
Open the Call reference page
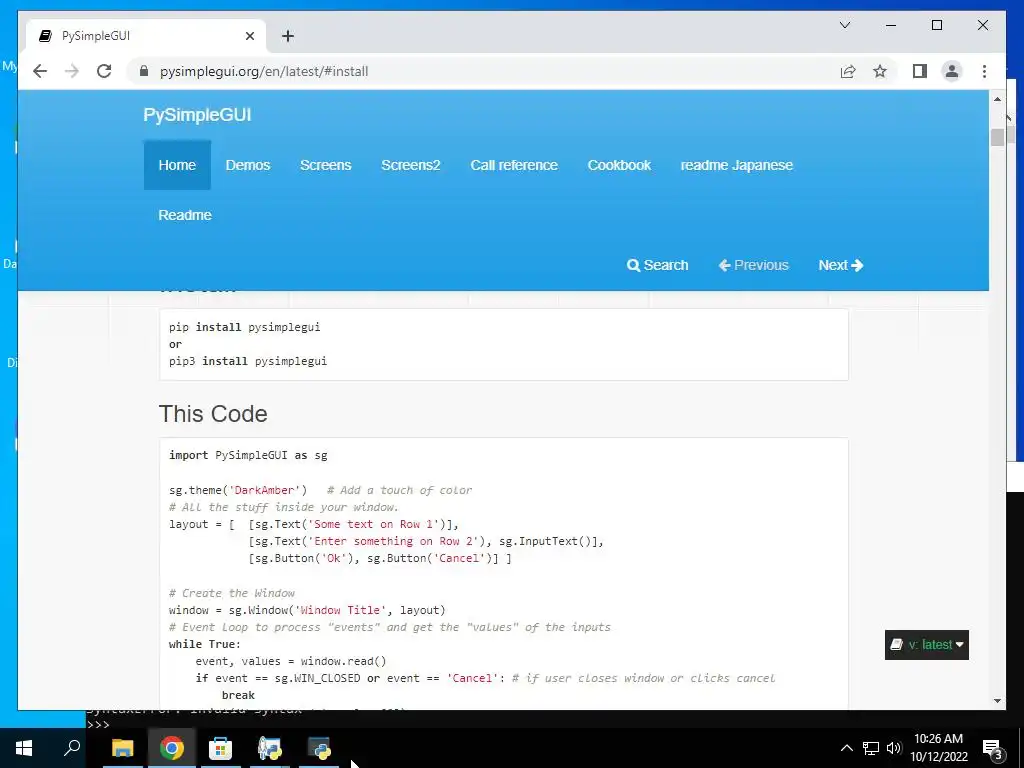tap(514, 165)
